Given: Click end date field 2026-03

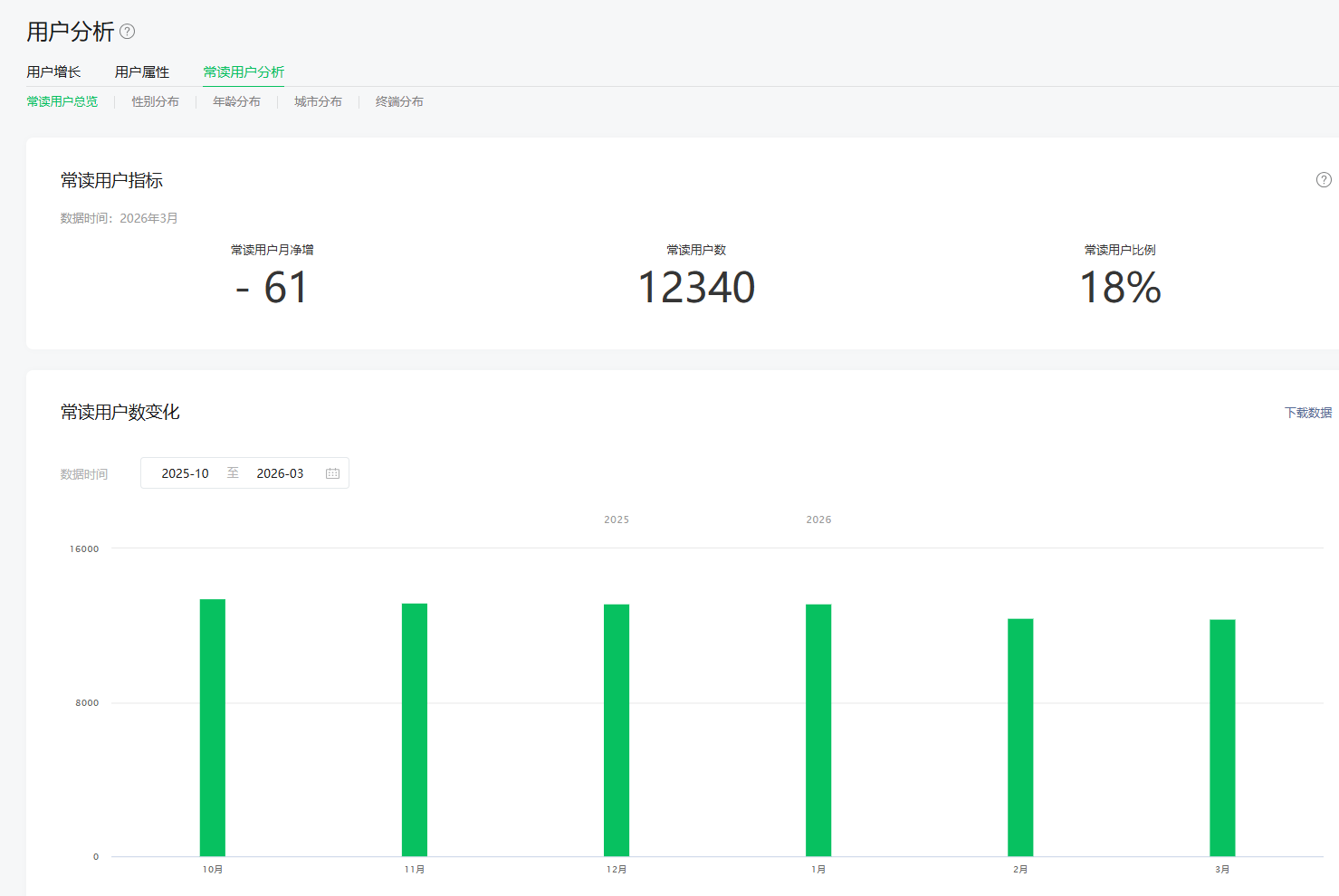Looking at the screenshot, I should point(280,473).
